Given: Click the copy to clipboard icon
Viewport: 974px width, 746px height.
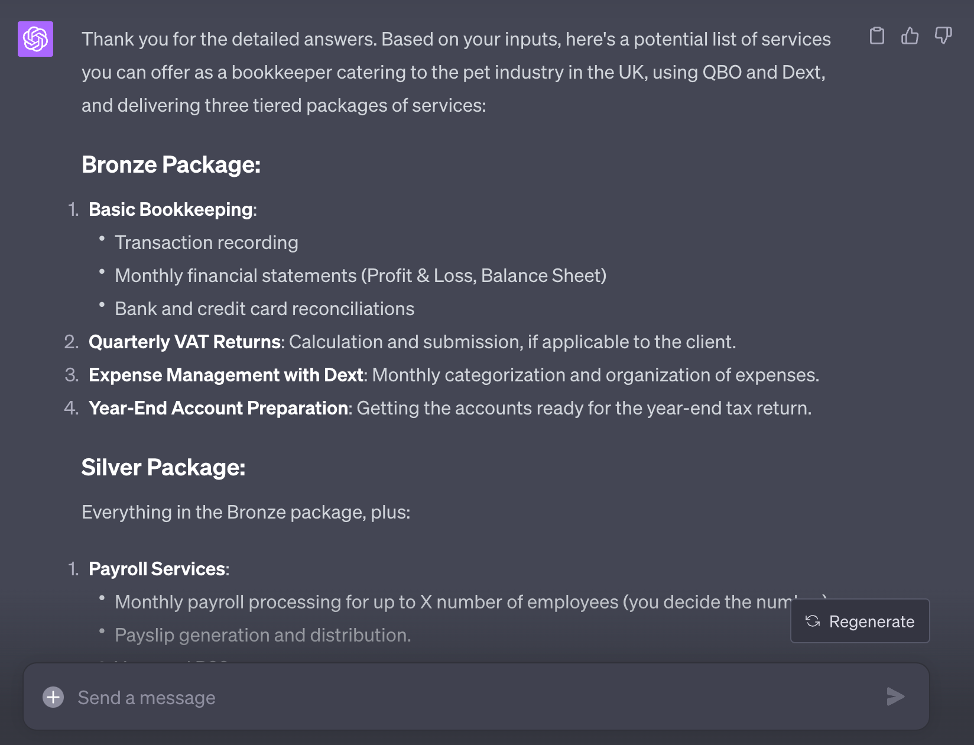Looking at the screenshot, I should tap(877, 37).
